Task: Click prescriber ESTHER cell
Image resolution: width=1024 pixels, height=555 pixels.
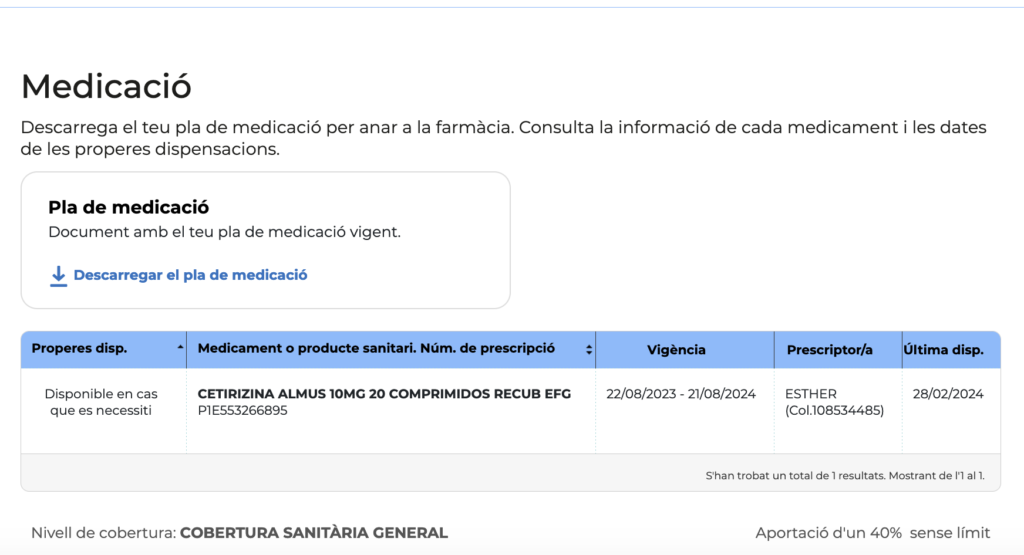Action: coord(835,402)
